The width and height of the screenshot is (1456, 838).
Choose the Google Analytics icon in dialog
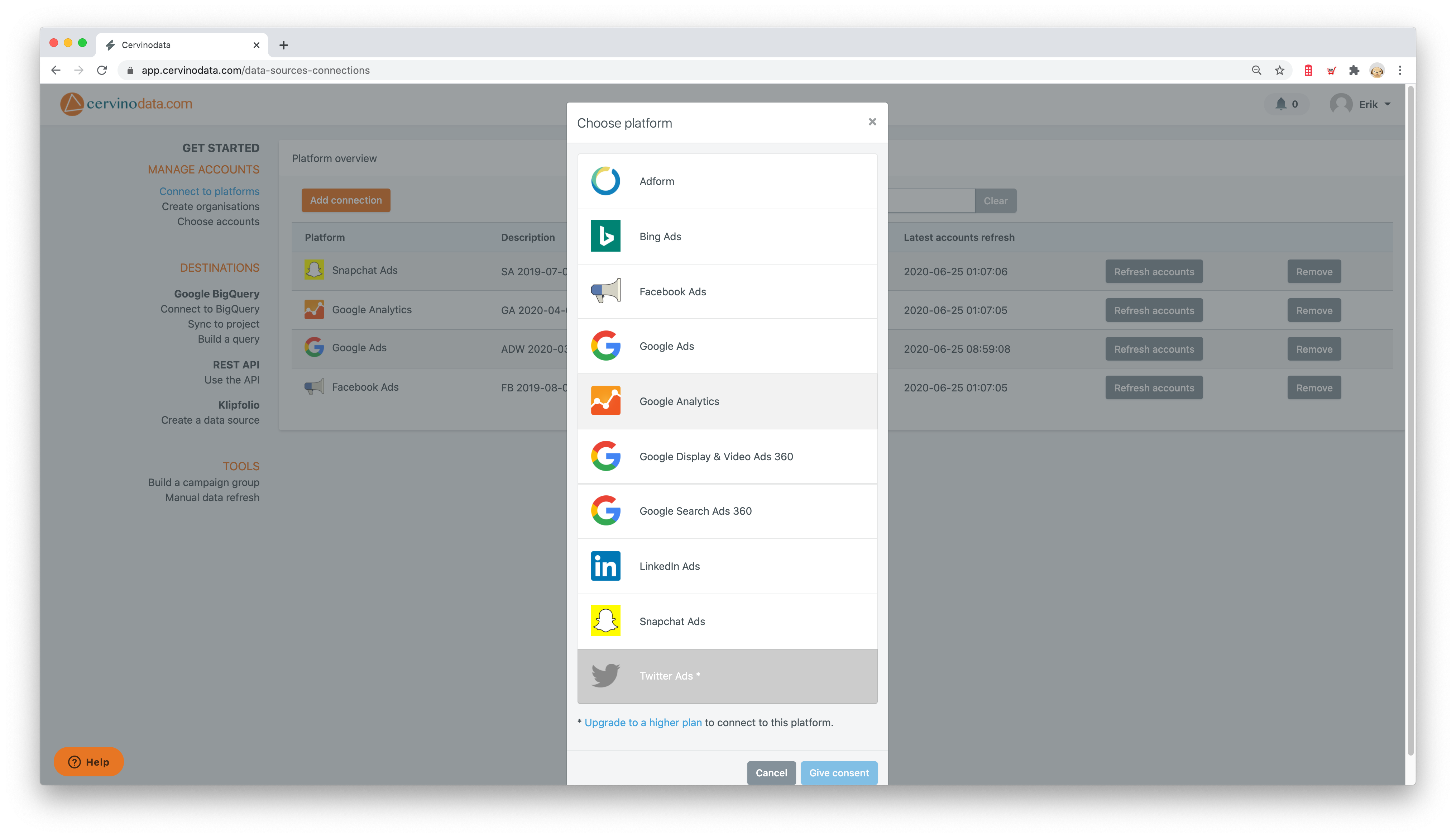coord(605,401)
